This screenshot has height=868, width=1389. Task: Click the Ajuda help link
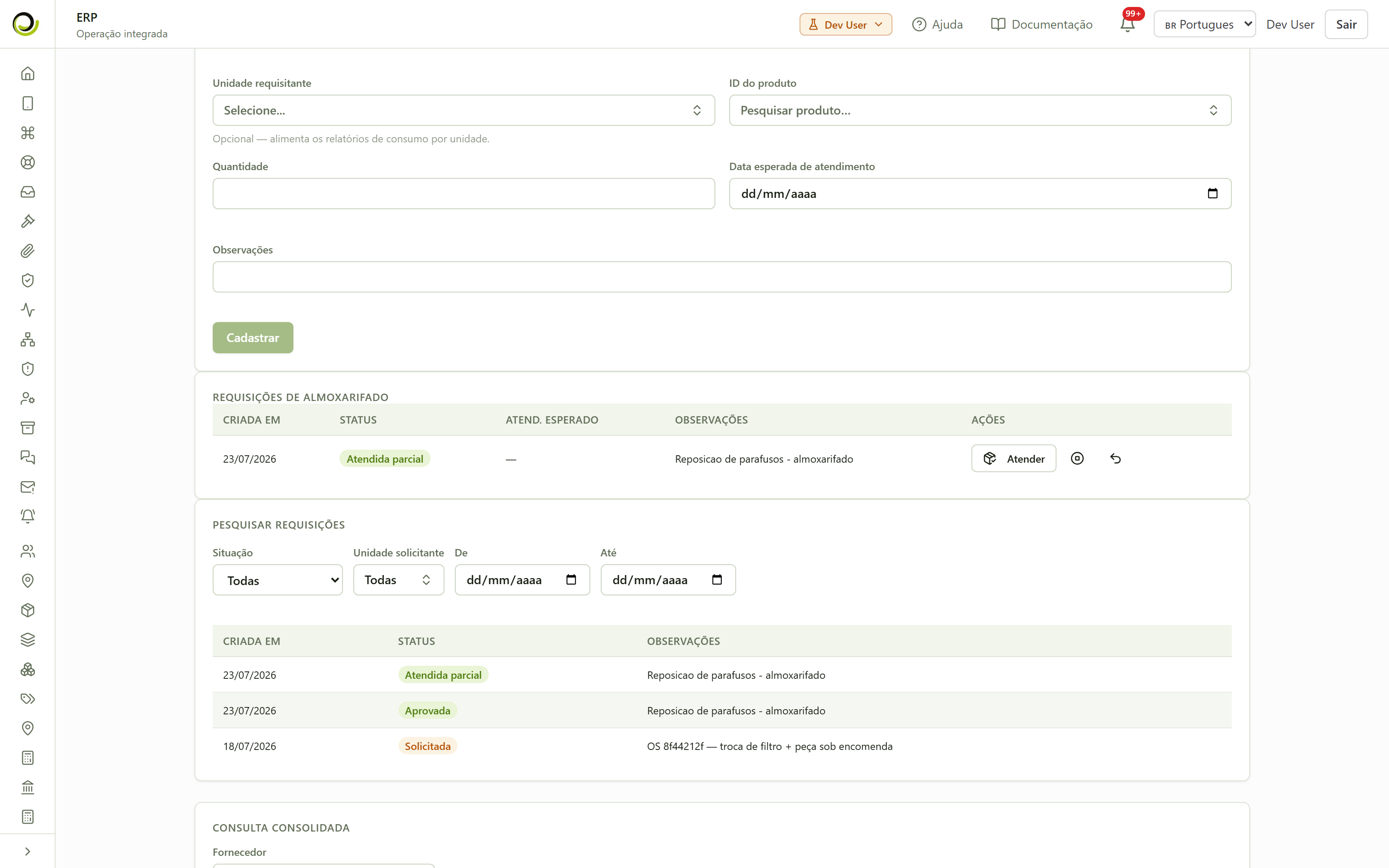pyautogui.click(x=937, y=24)
